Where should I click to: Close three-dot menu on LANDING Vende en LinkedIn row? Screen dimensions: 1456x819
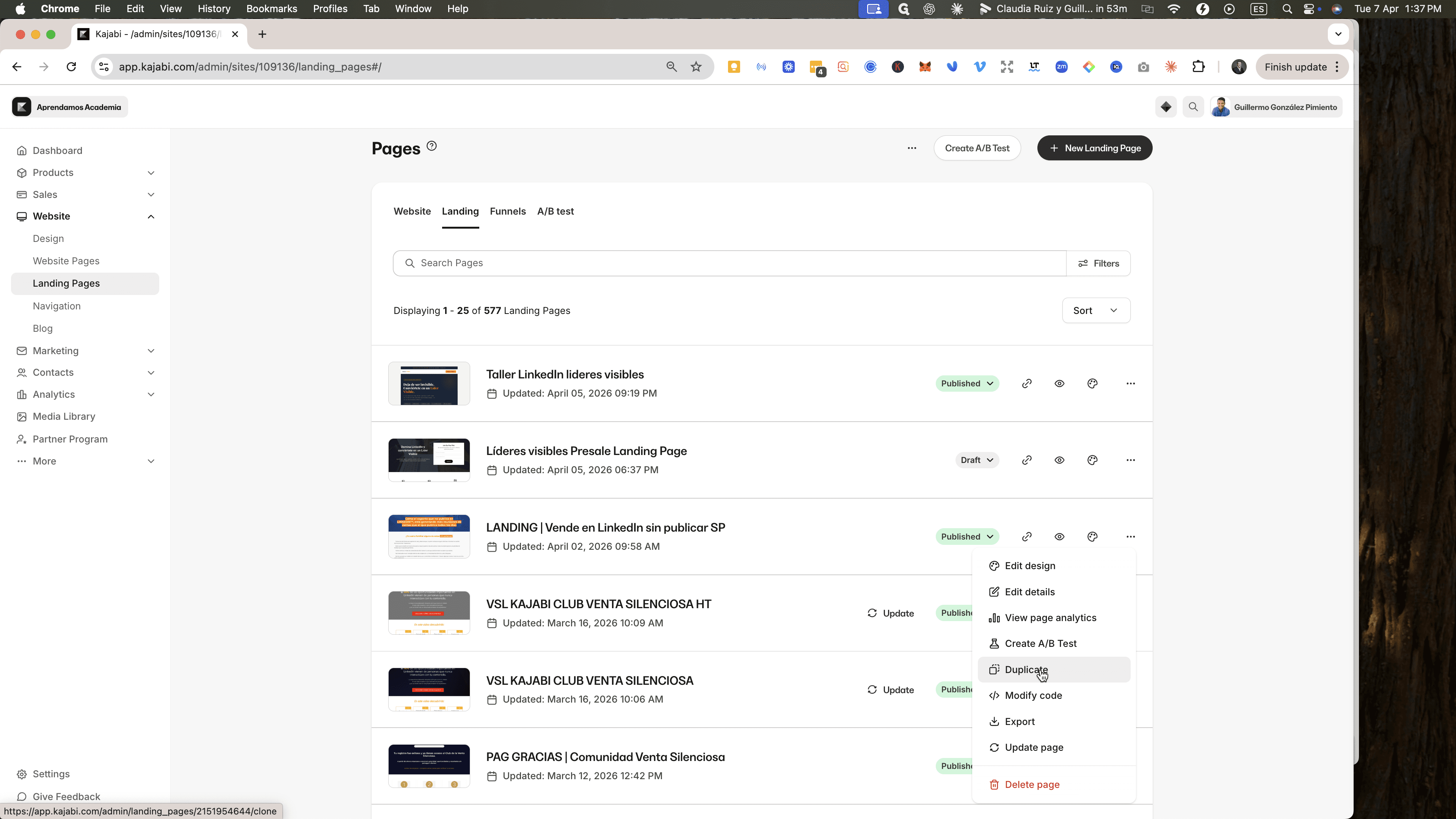pos(1130,537)
